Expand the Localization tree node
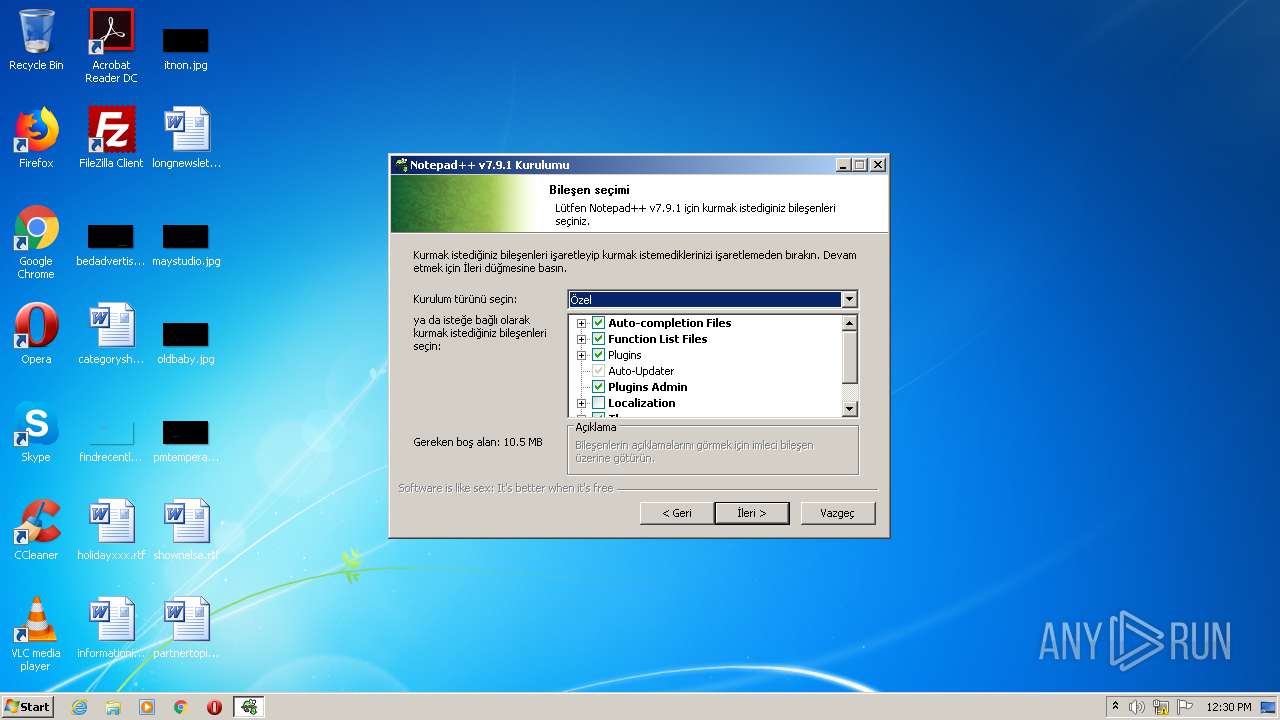This screenshot has width=1280, height=720. [x=581, y=403]
